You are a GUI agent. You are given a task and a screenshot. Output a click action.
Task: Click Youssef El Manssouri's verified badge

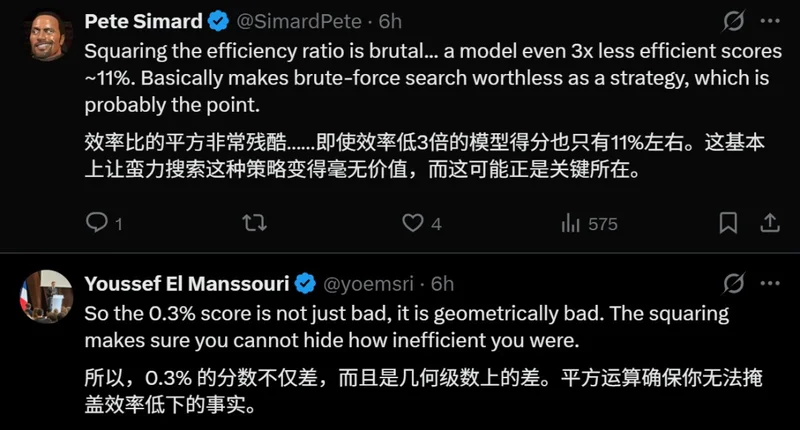[x=306, y=283]
